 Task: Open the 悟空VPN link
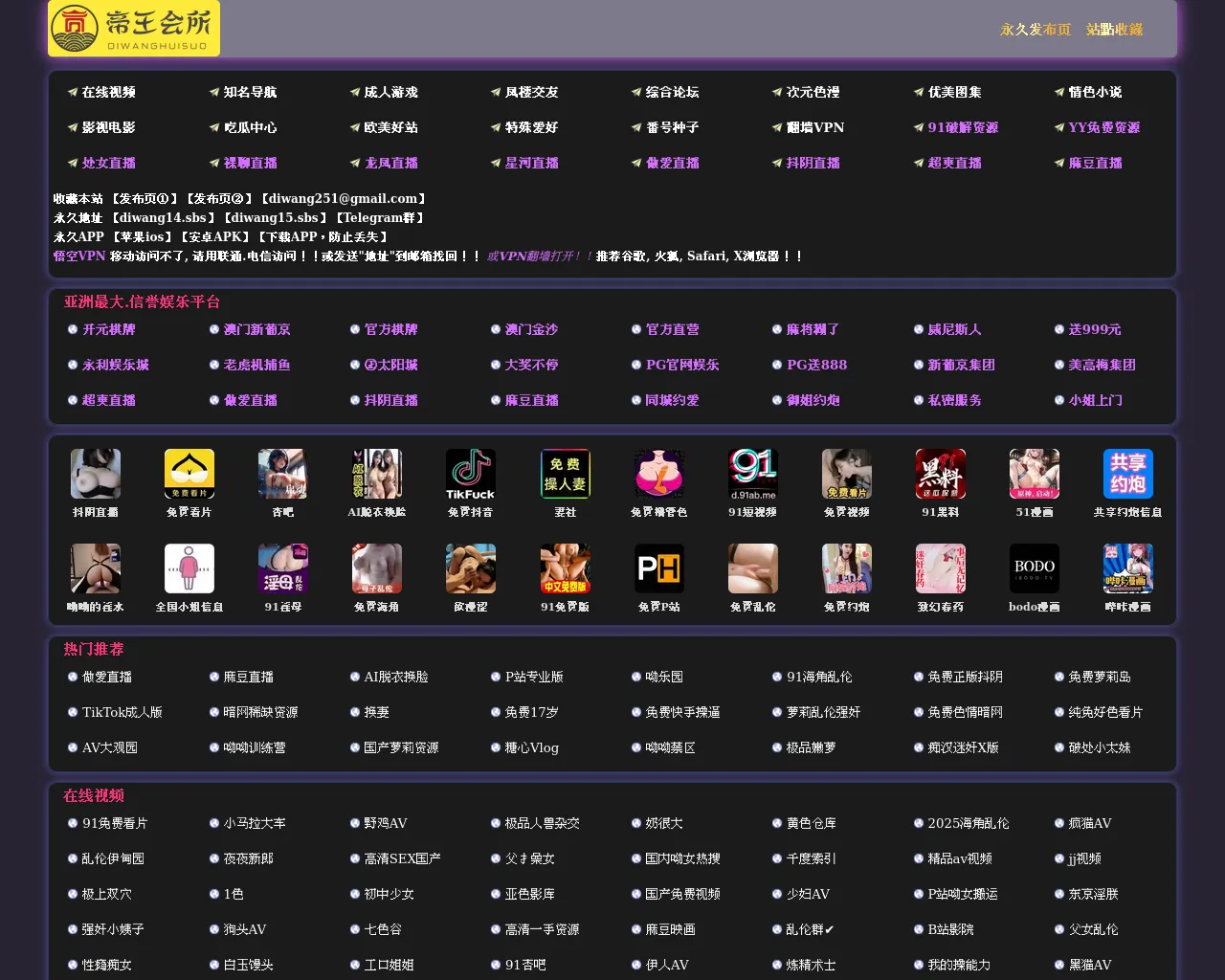click(79, 256)
